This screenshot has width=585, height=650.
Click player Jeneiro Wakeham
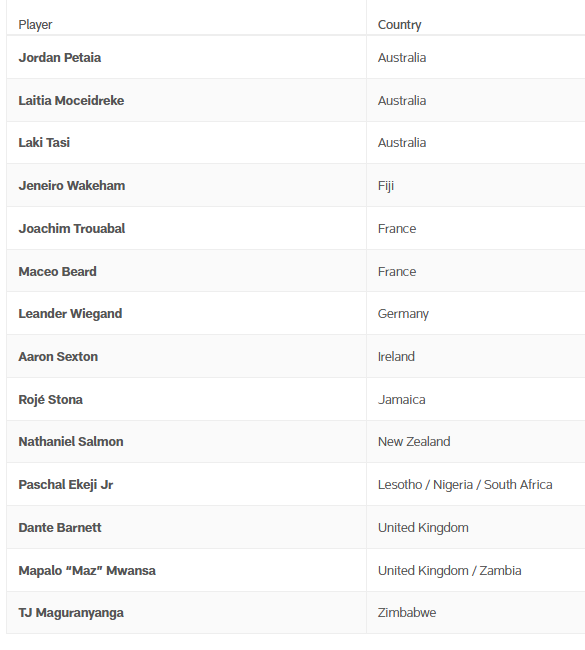click(x=72, y=185)
